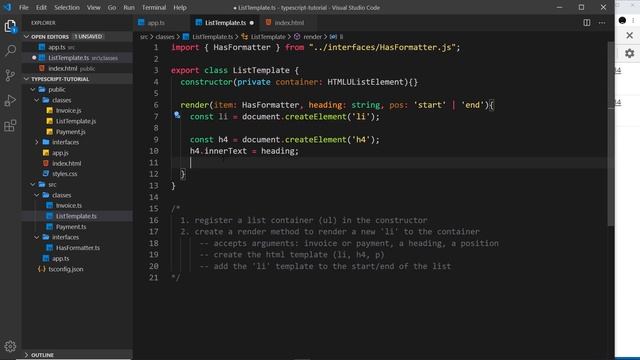Viewport: 640px width, 360px height.
Task: Open the File menu
Action: coord(24,7)
